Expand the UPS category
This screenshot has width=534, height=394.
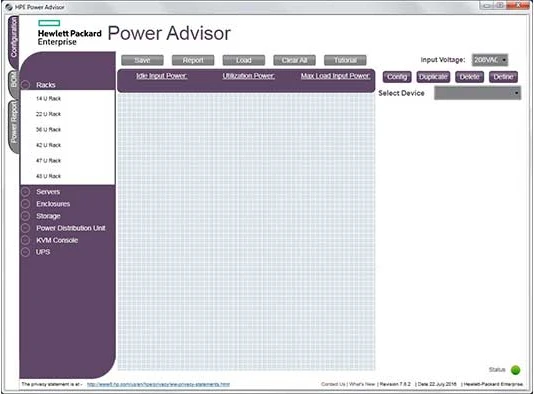[26, 252]
